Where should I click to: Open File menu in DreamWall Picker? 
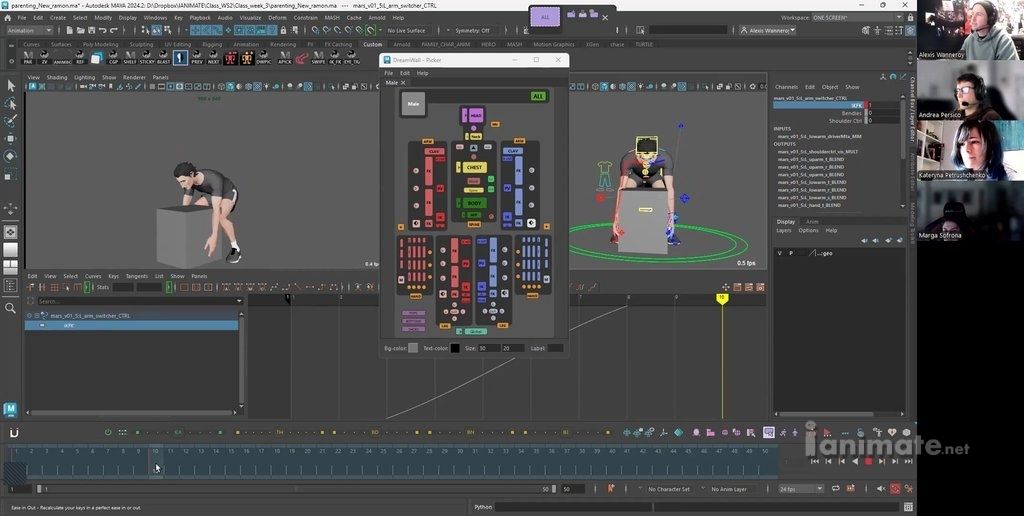(x=389, y=73)
